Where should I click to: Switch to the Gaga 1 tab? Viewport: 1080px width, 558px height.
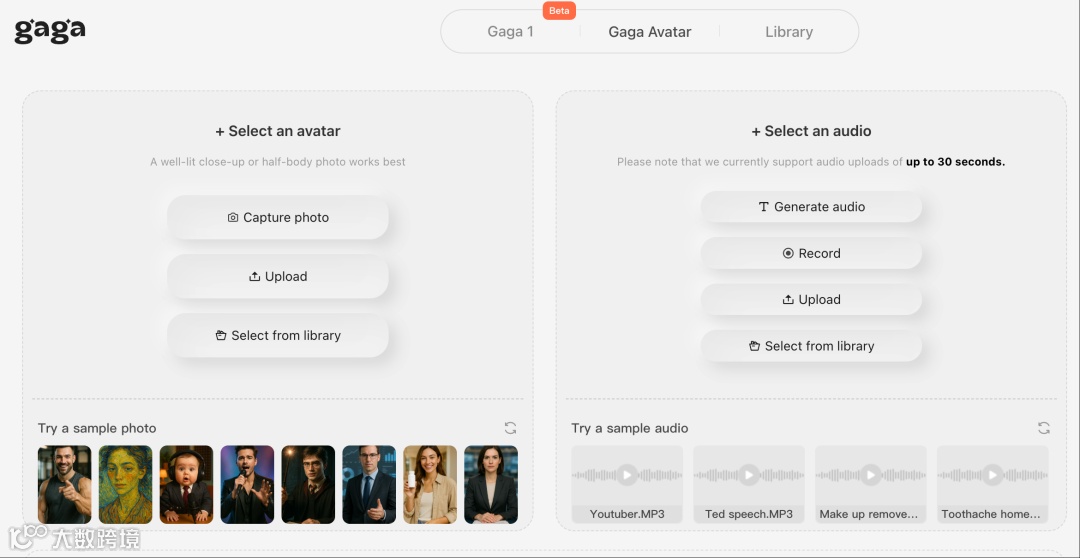(x=510, y=32)
